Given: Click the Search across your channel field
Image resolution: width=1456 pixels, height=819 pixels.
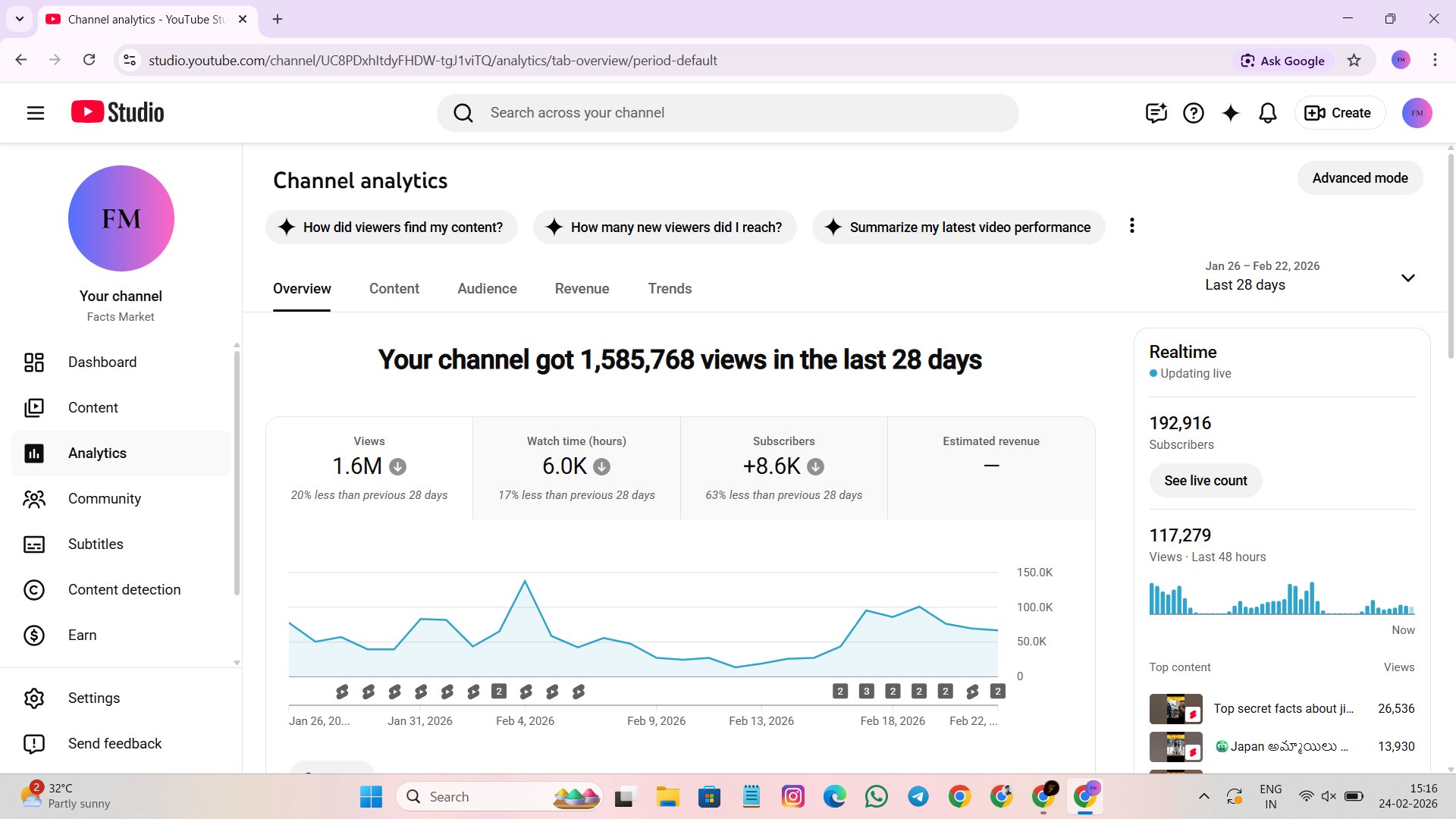Looking at the screenshot, I should pyautogui.click(x=728, y=113).
